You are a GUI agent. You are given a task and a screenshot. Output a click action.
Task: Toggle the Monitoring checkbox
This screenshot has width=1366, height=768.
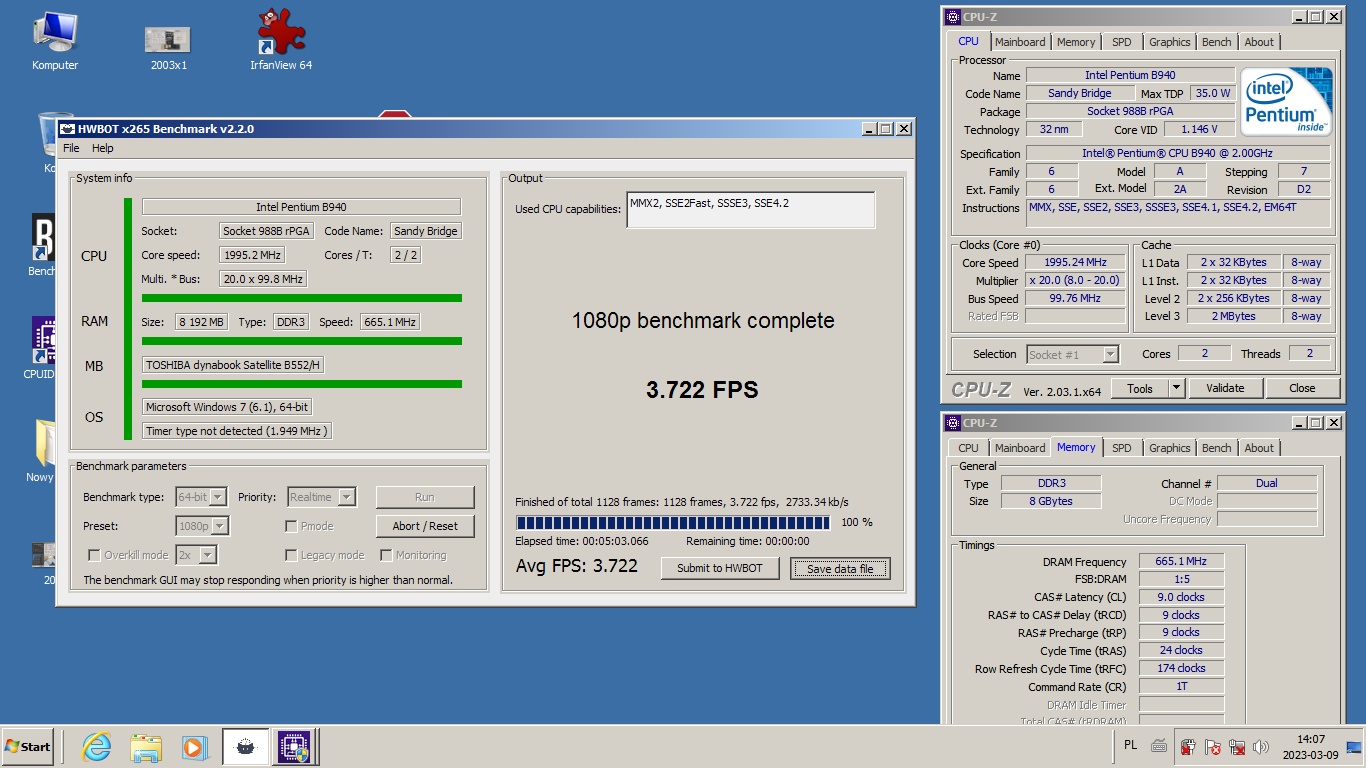pos(386,555)
